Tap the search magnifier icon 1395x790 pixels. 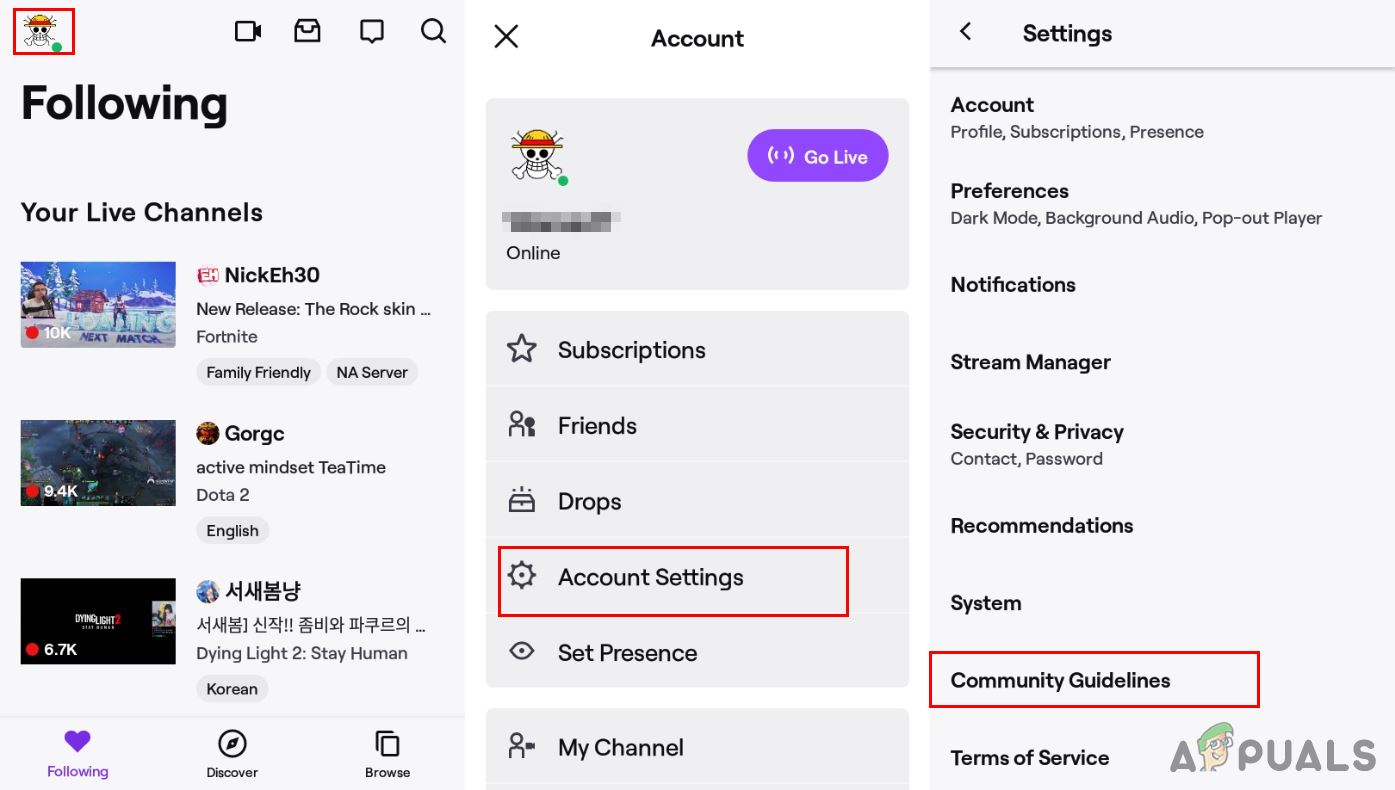[433, 31]
